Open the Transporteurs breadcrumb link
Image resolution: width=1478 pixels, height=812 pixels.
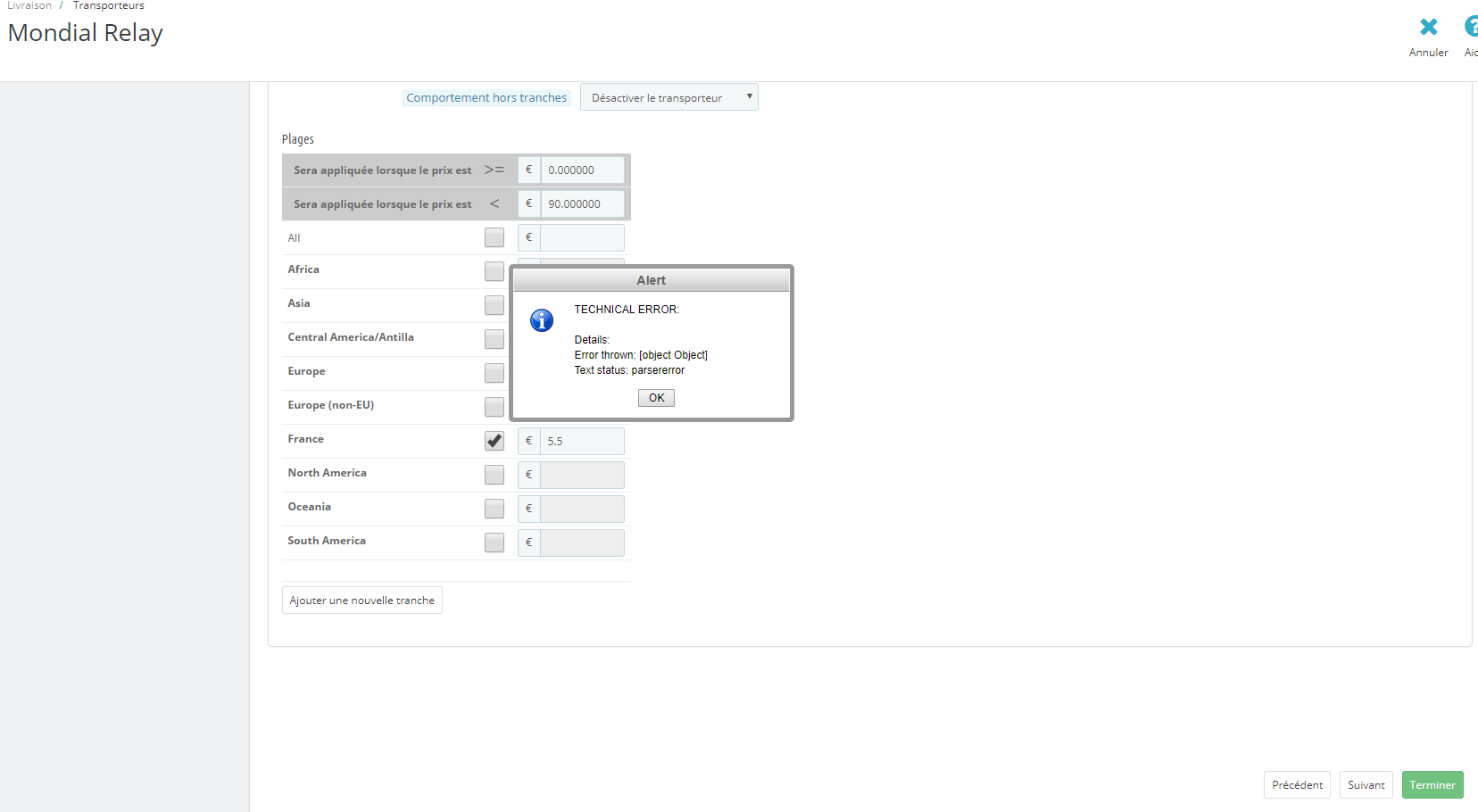[x=109, y=5]
